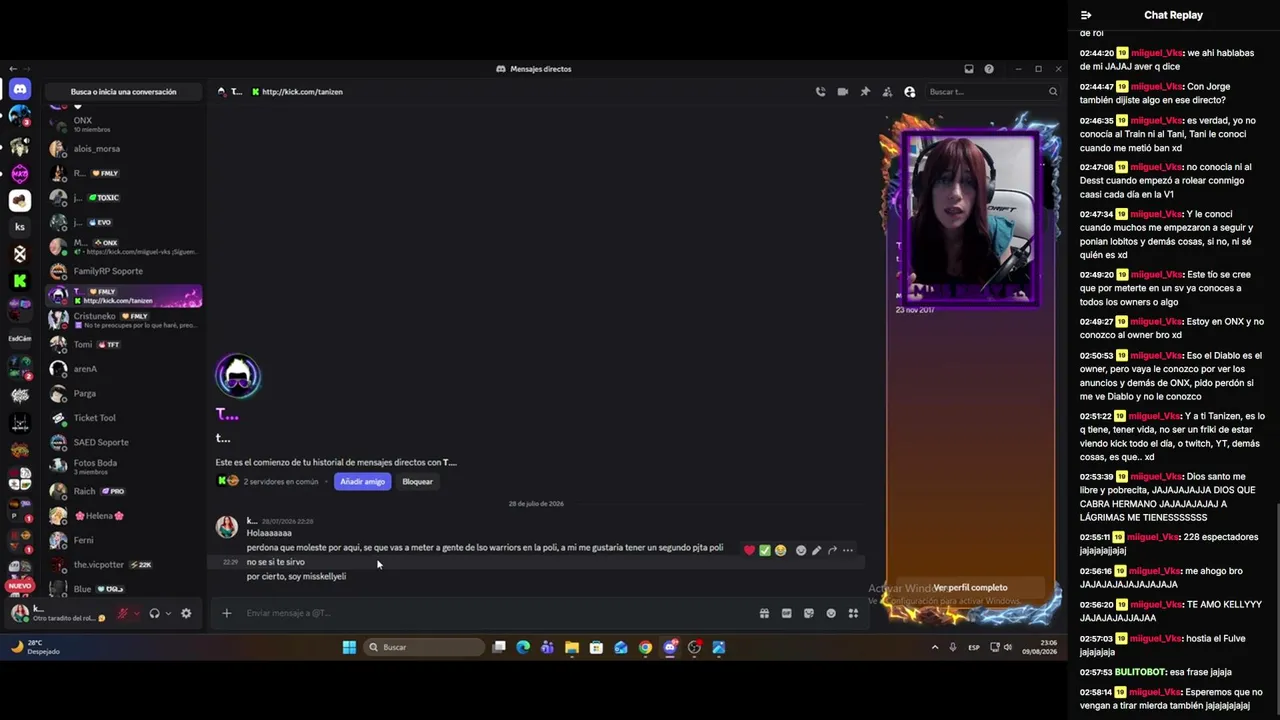This screenshot has width=1280, height=720.
Task: Click 'Ver perfil completo' on profile panel
Action: click(x=970, y=588)
